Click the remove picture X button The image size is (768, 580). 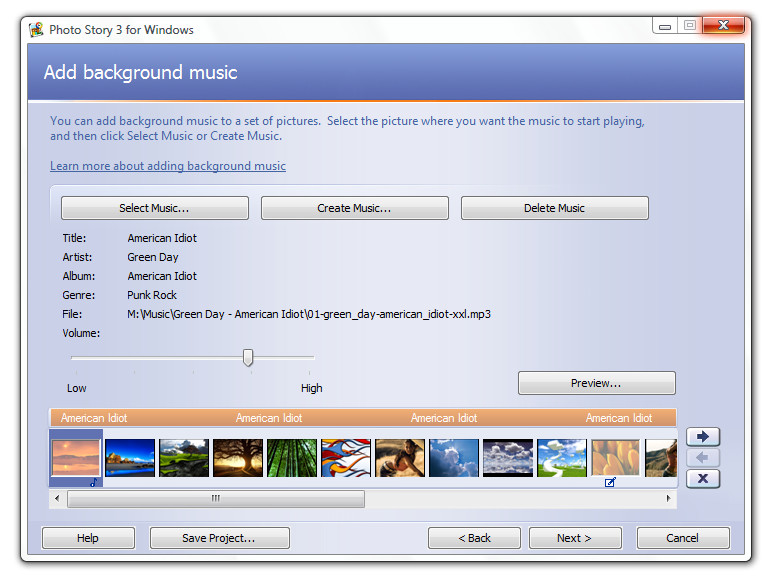(703, 479)
